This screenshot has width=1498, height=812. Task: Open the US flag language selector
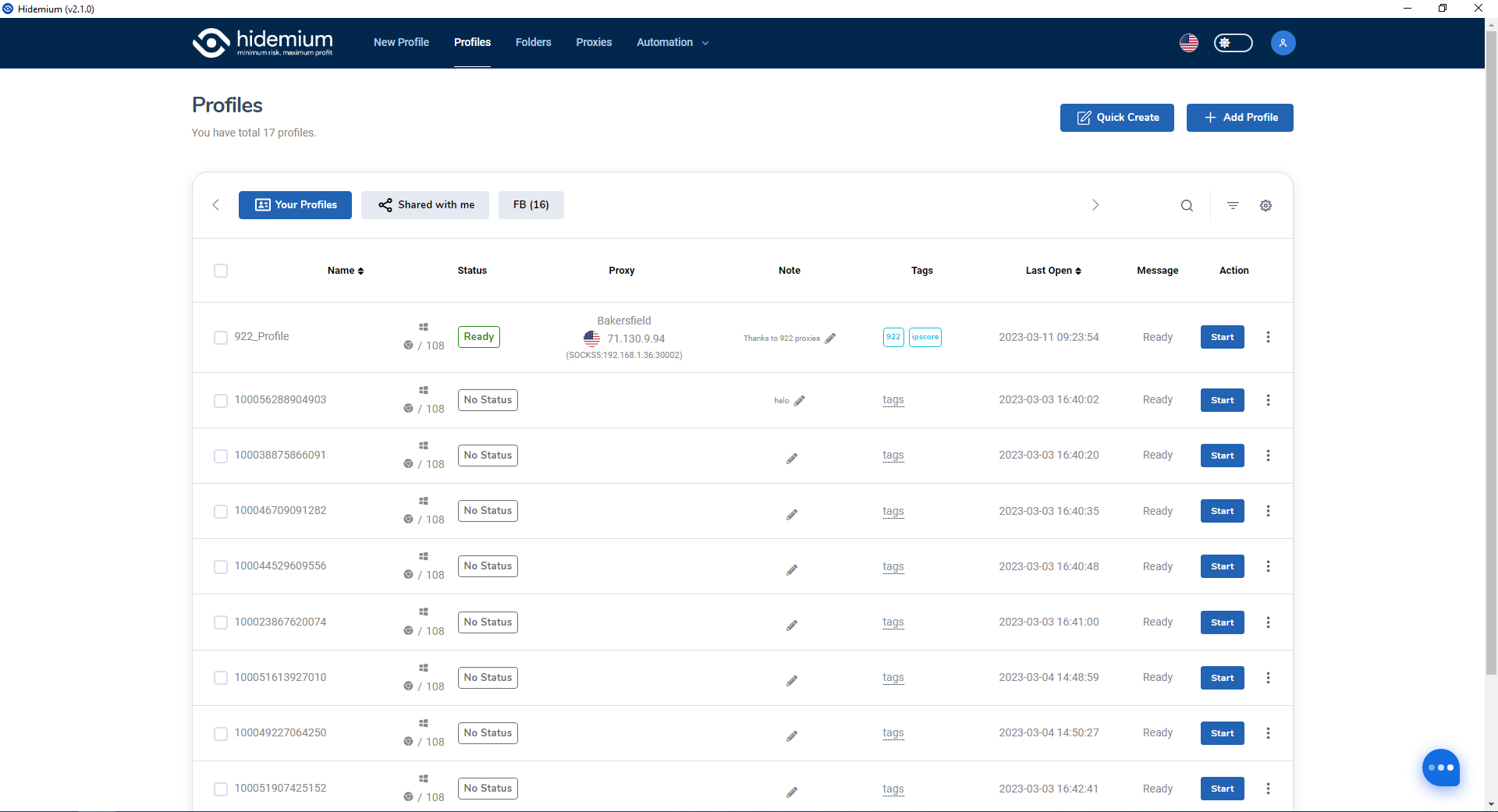(x=1189, y=43)
